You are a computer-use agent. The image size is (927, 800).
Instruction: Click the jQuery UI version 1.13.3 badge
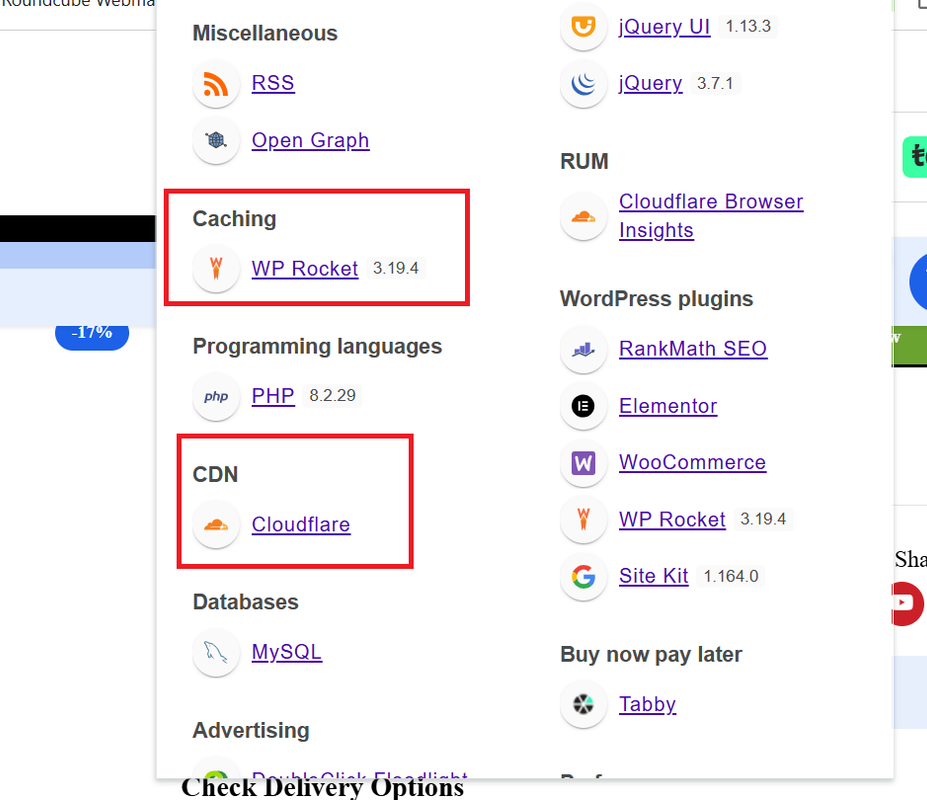click(748, 27)
